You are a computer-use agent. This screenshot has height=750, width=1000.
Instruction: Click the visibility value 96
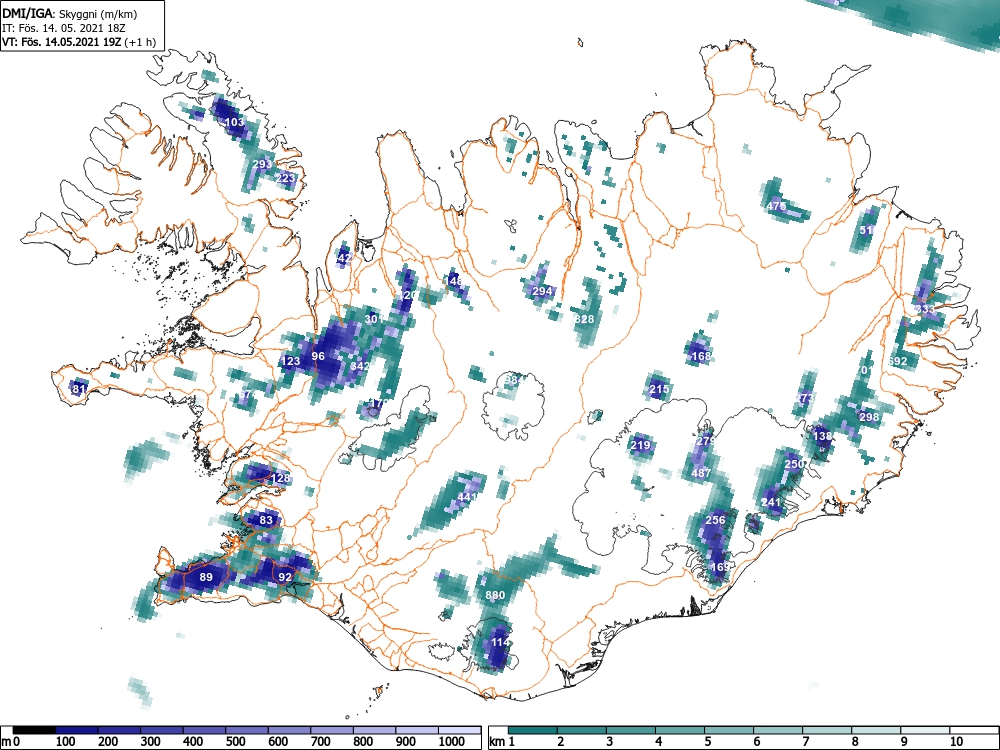coord(318,357)
